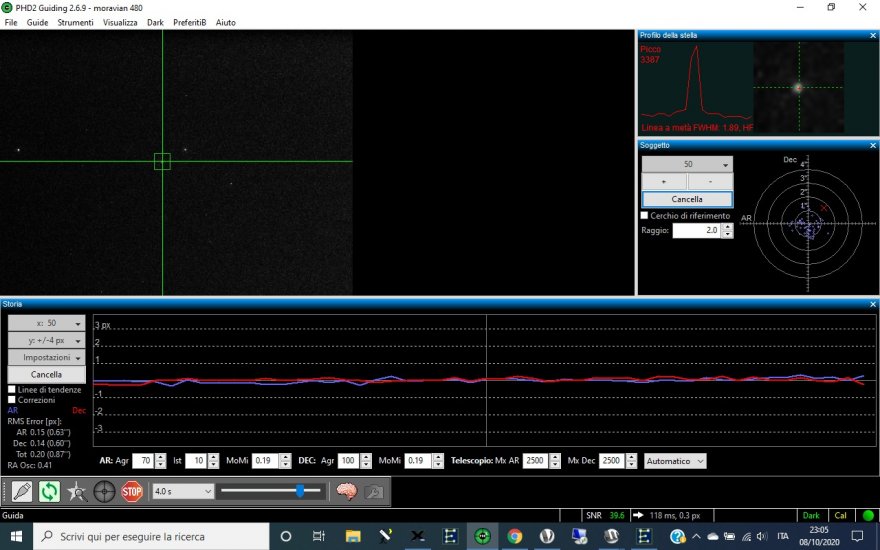The width and height of the screenshot is (880, 550).
Task: Click the Cal status bar indicator
Action: pos(840,515)
